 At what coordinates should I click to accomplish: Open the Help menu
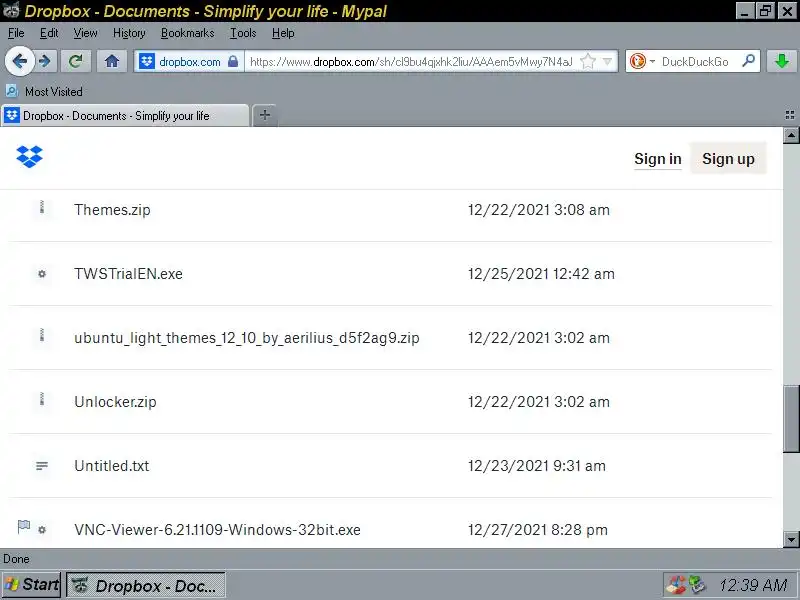pyautogui.click(x=283, y=33)
